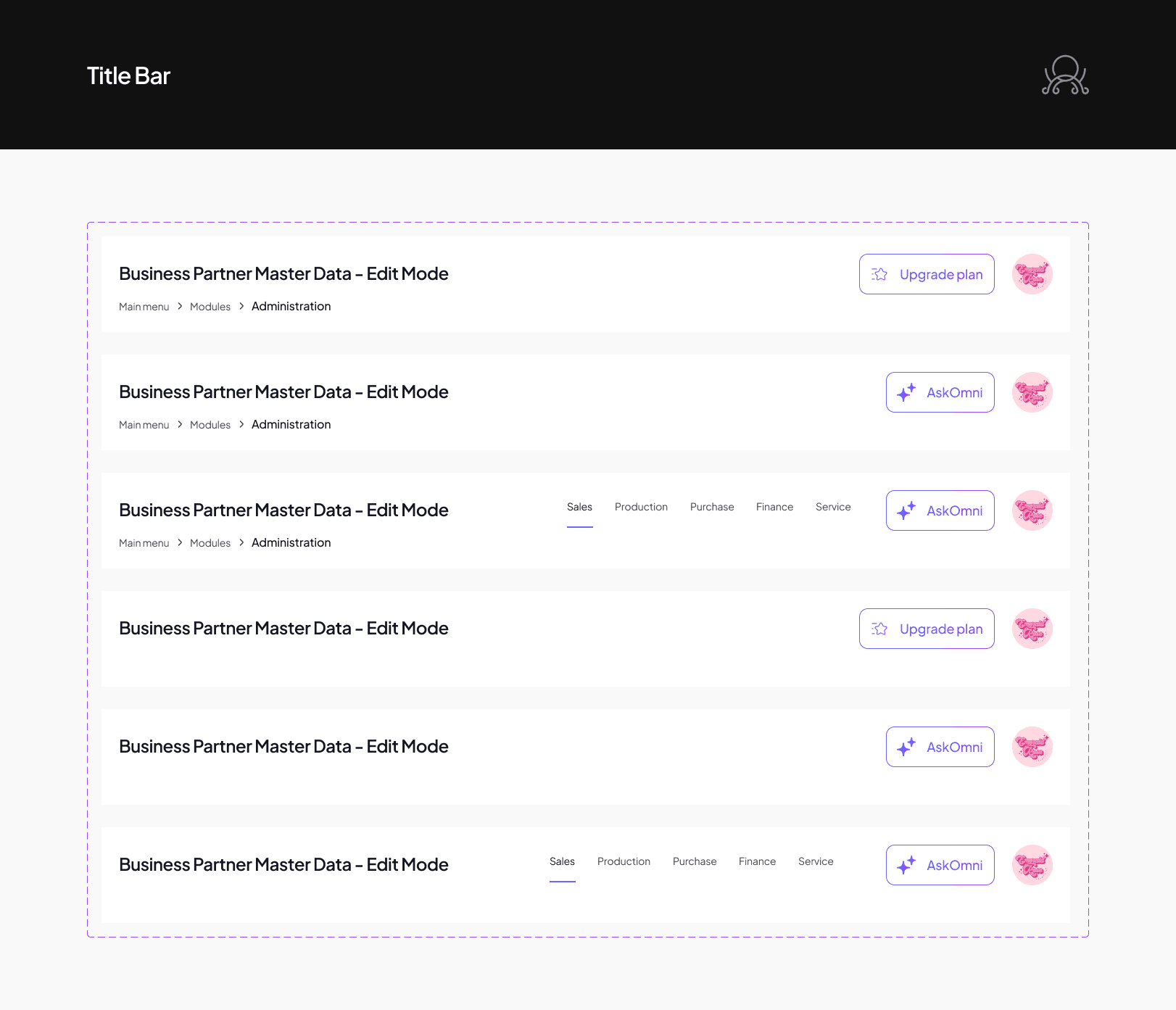Open the Service tab in the bottom row
Viewport: 1176px width, 1010px height.
coord(816,861)
